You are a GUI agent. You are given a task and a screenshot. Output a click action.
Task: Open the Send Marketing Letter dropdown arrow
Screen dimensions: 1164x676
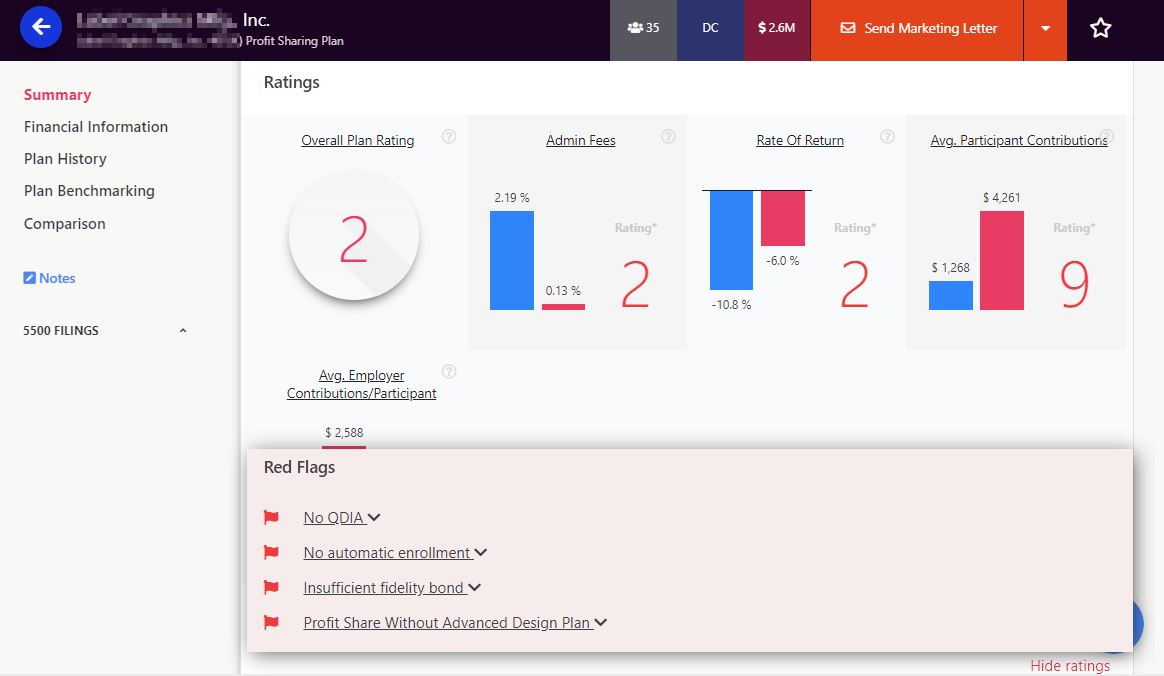pyautogui.click(x=1045, y=28)
